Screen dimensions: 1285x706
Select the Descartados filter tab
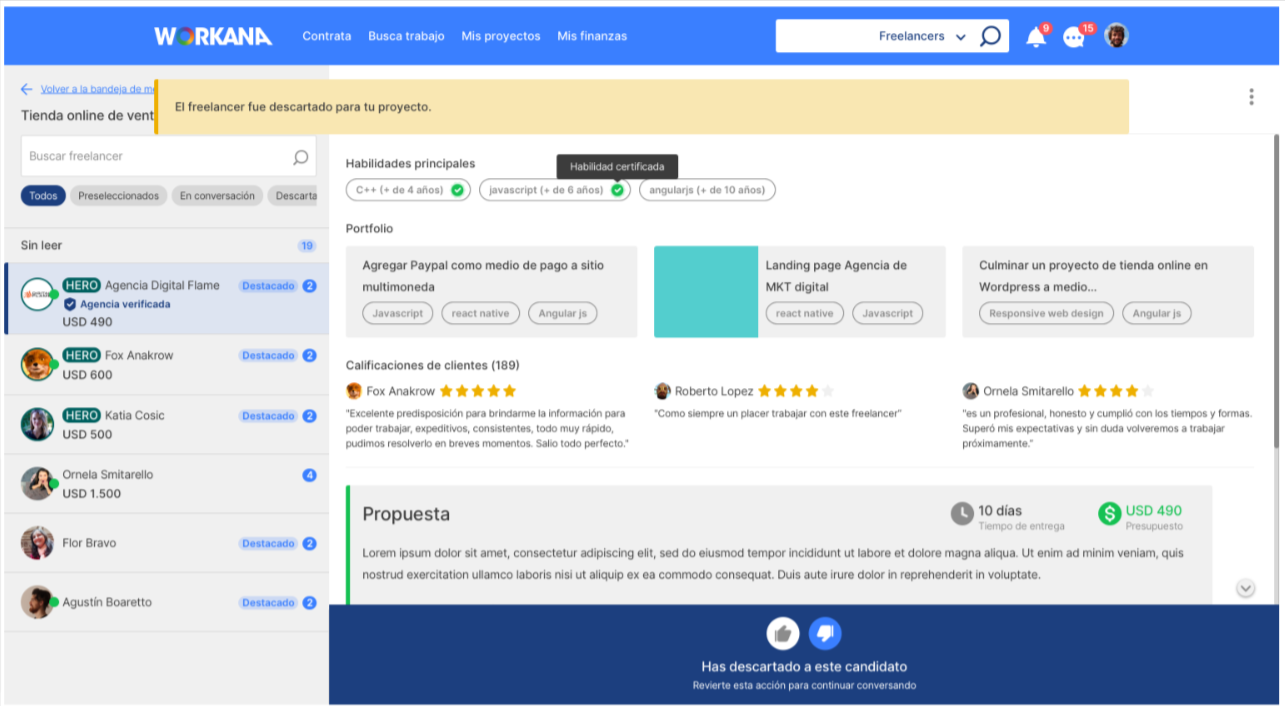[293, 196]
